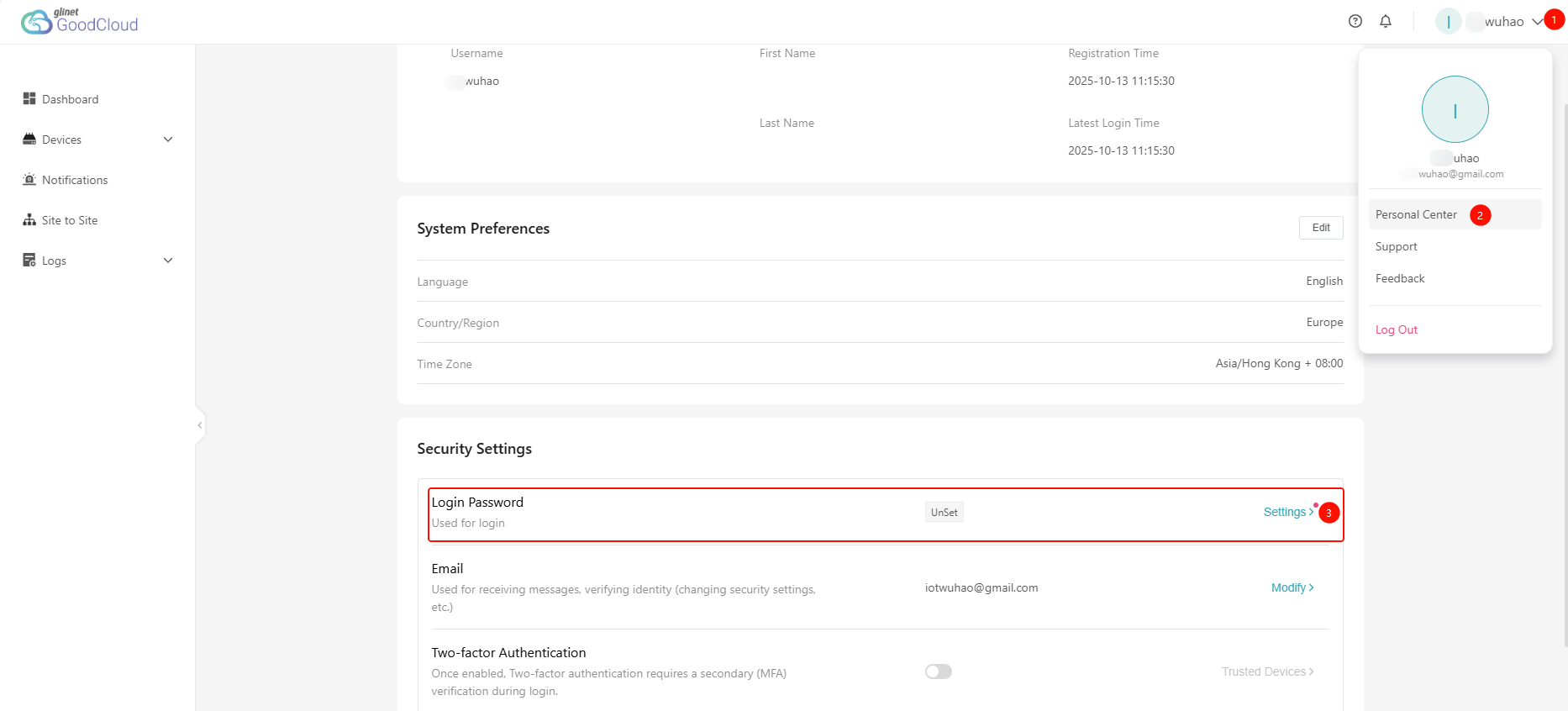
Task: Collapse the user account dropdown arrow
Action: pos(1536,22)
